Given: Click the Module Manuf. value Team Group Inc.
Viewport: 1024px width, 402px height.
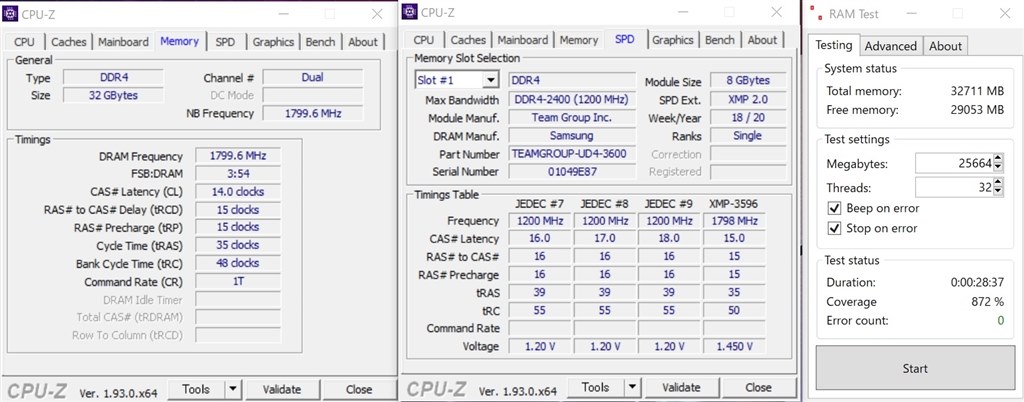Looking at the screenshot, I should click(571, 118).
